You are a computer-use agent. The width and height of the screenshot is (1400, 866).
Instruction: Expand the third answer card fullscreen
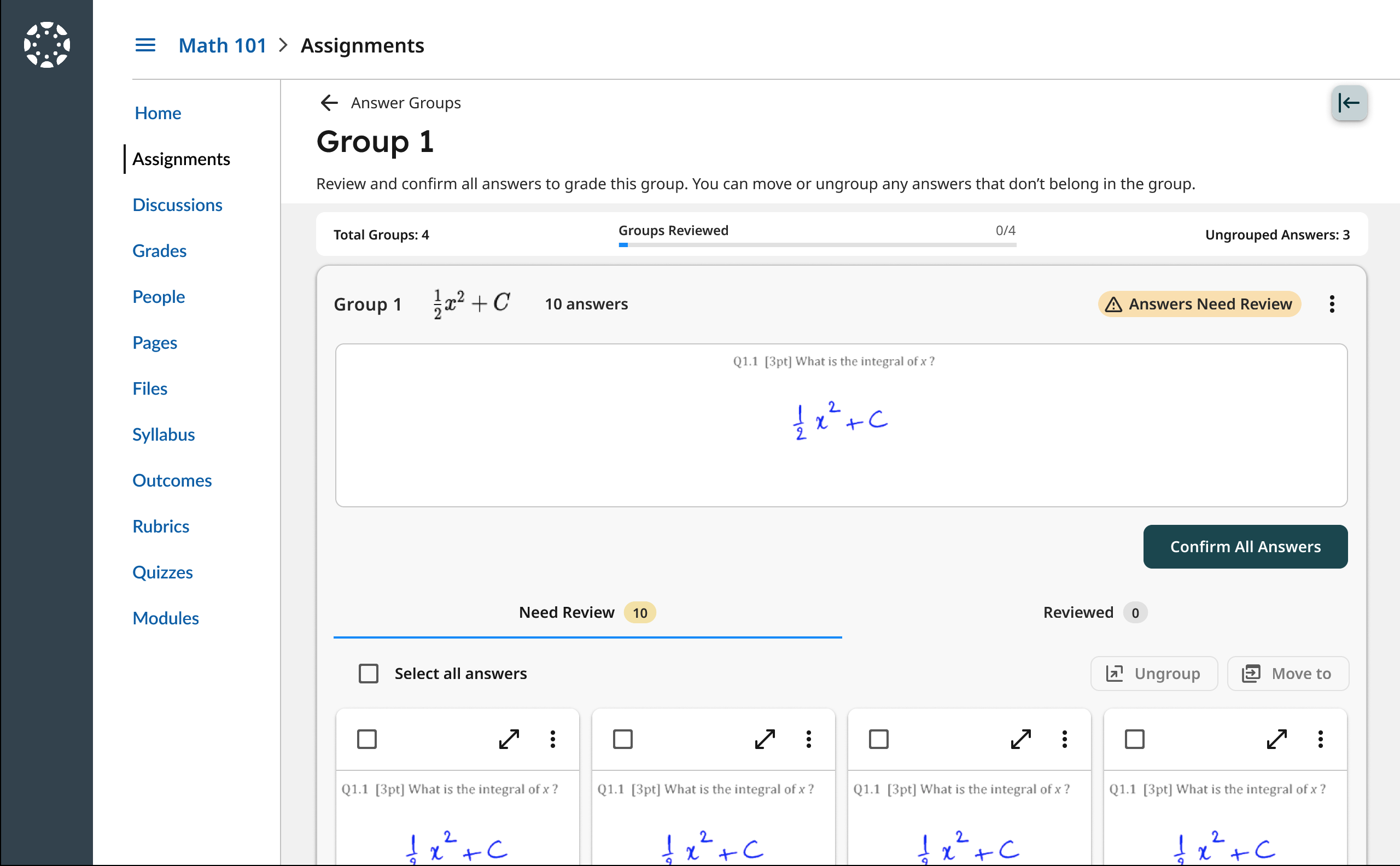(x=1020, y=739)
